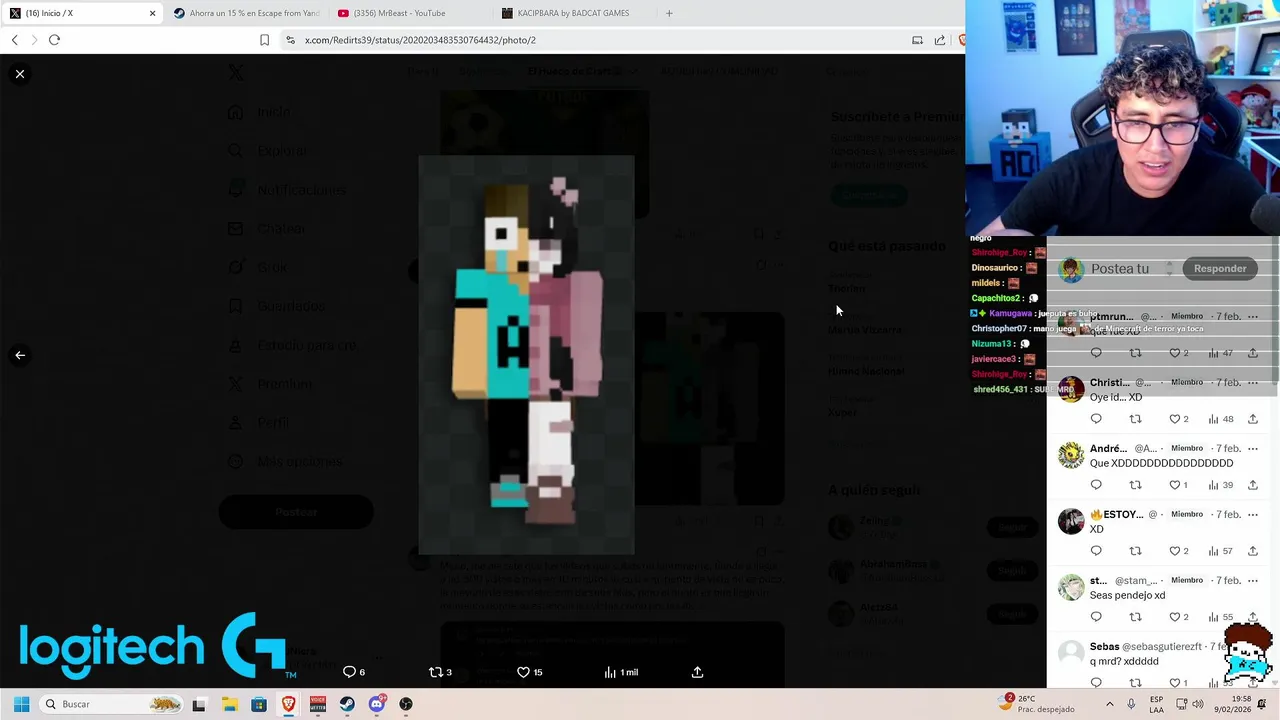Viewport: 1280px width, 720px height.
Task: Open the 26°C weather widget
Action: (x=1037, y=703)
